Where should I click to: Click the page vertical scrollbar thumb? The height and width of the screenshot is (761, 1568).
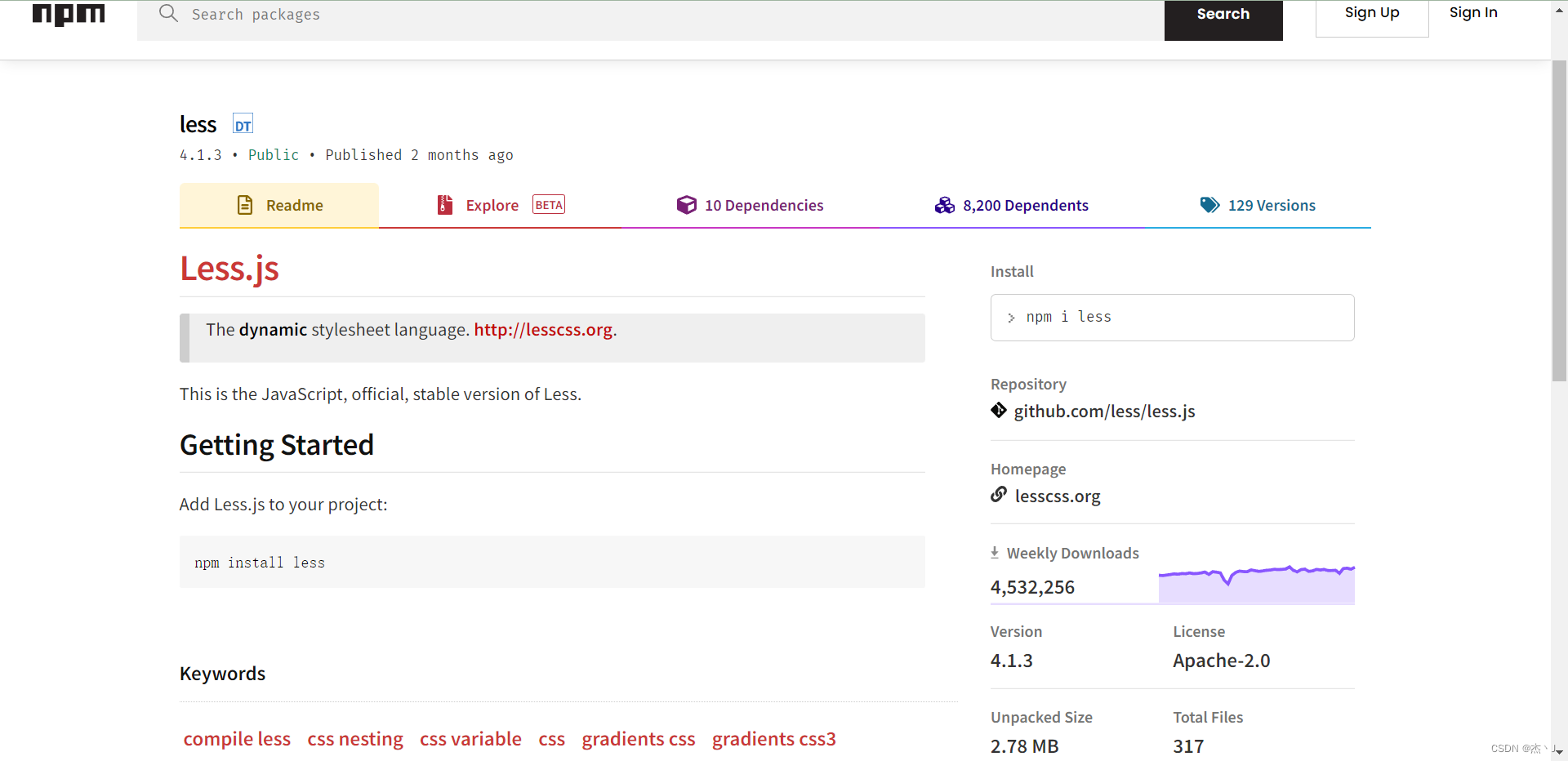[x=1559, y=220]
